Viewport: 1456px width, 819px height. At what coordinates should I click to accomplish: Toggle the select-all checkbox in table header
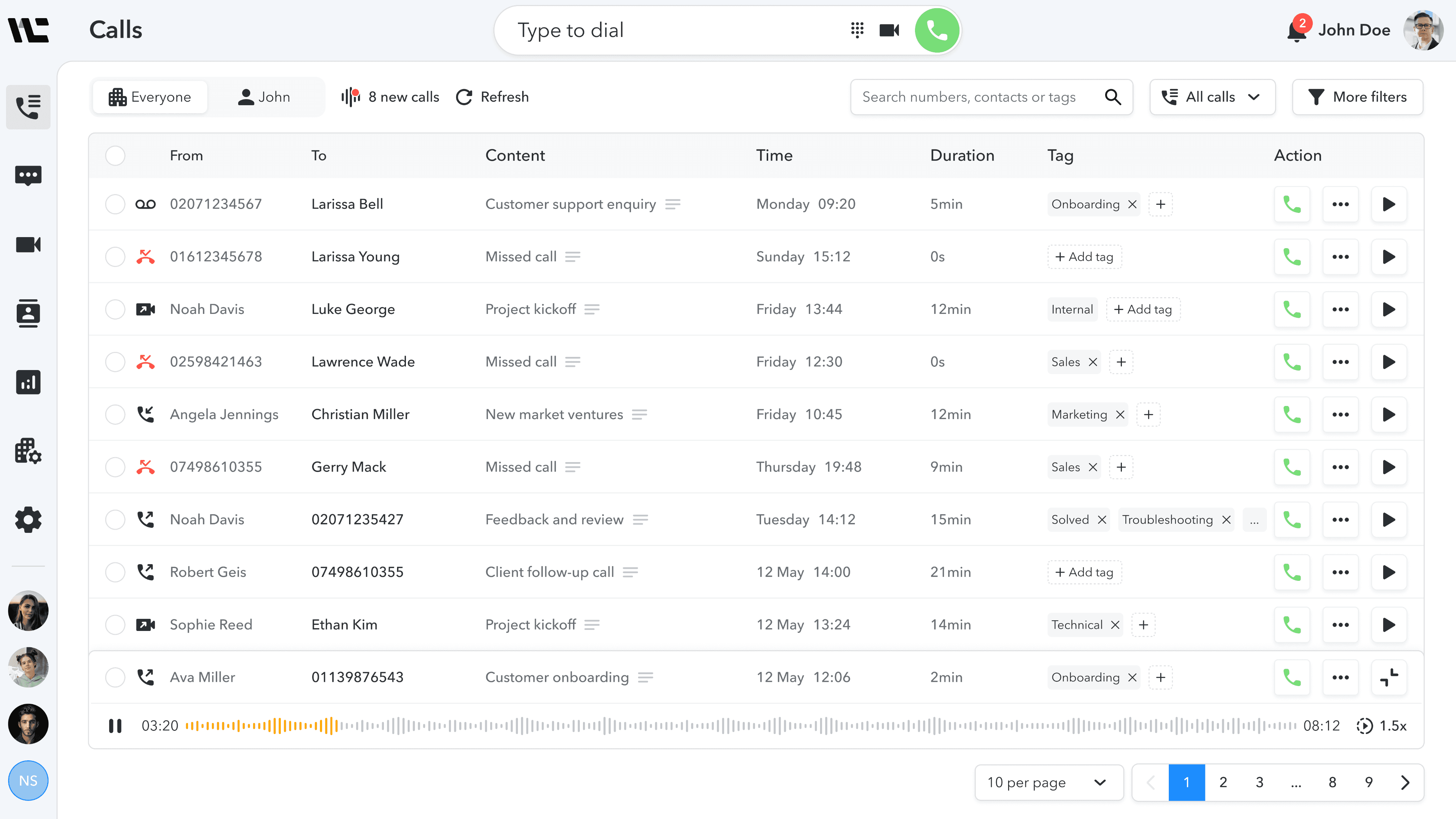[x=115, y=155]
